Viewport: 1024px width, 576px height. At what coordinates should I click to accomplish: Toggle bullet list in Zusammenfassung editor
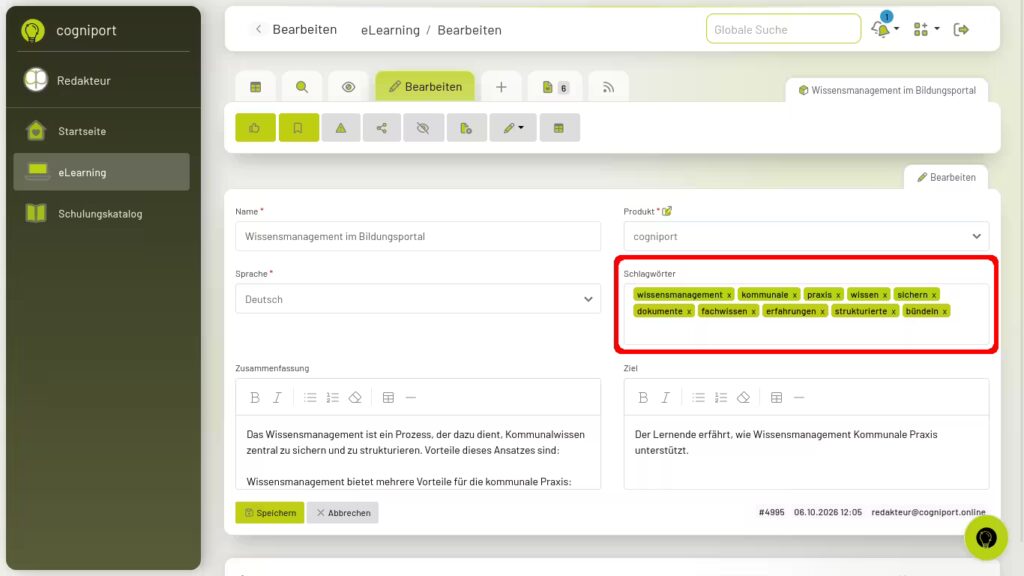pos(310,398)
